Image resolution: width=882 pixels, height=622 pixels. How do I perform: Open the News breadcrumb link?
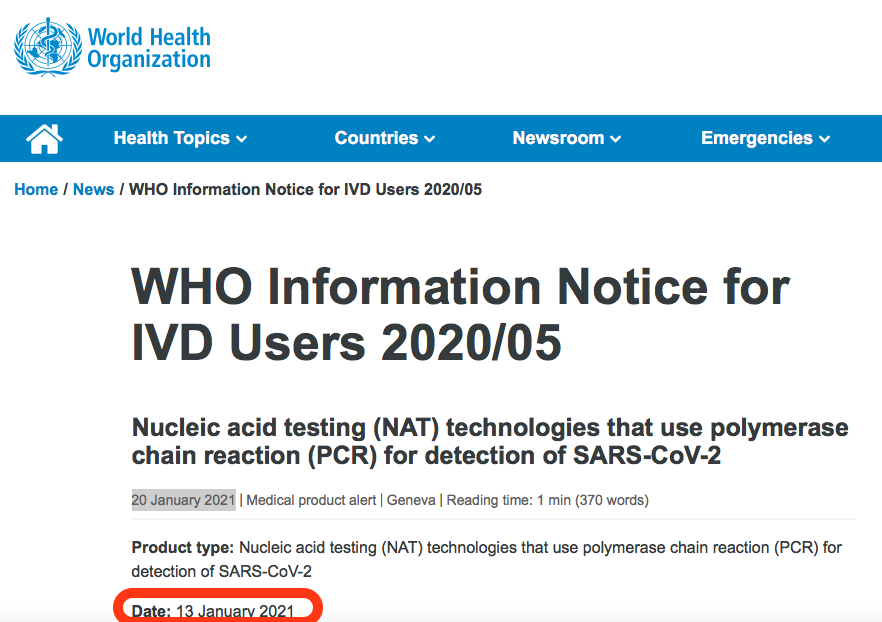tap(93, 189)
